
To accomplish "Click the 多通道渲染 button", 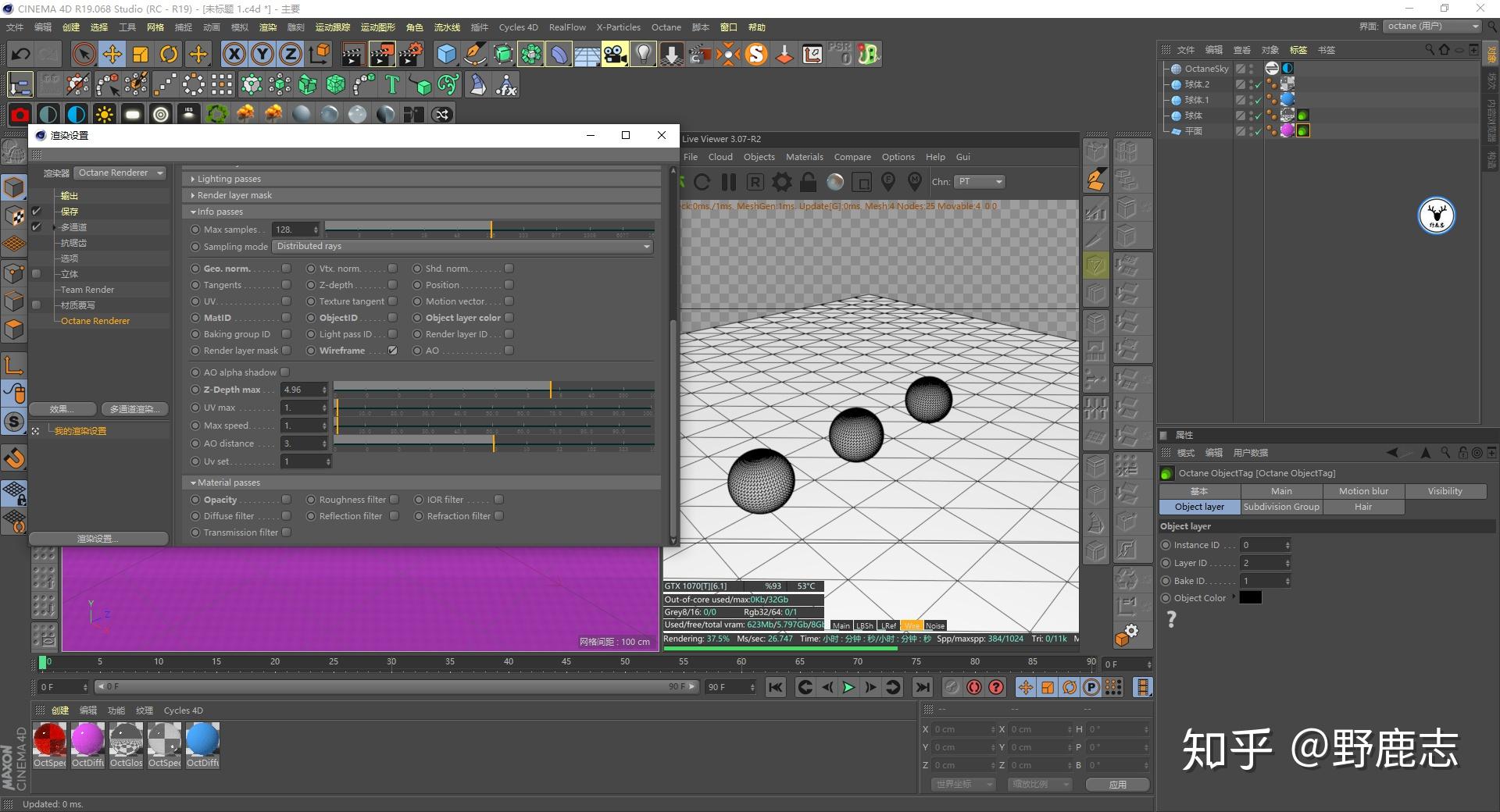I will point(134,409).
